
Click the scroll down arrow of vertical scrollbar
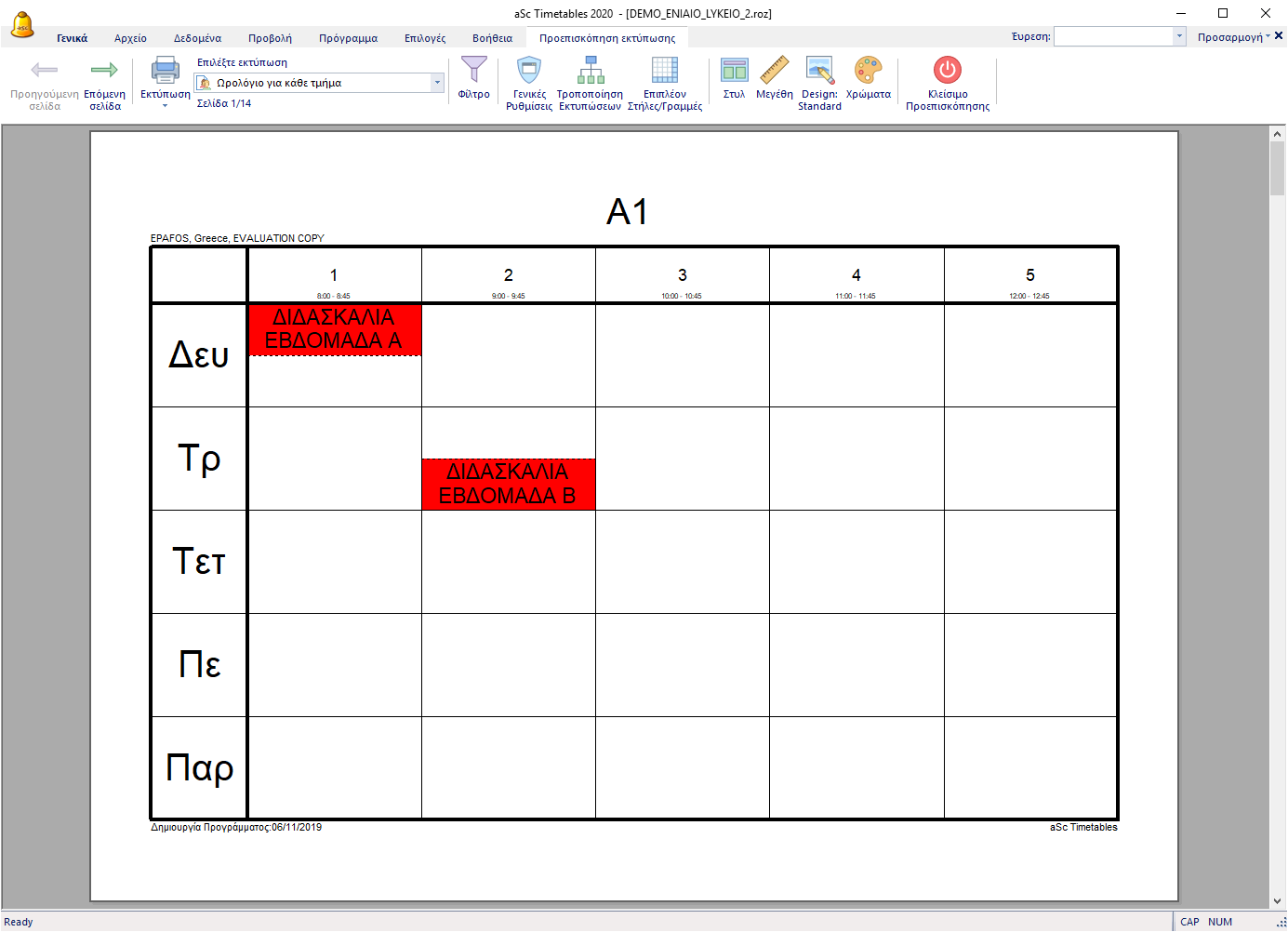pyautogui.click(x=1277, y=901)
